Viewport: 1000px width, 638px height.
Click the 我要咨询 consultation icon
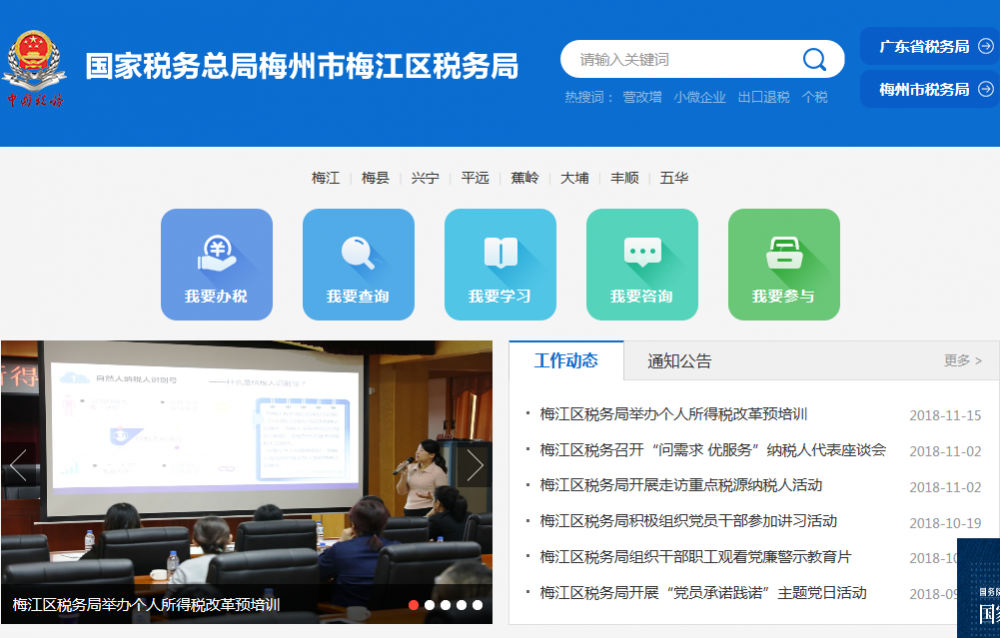642,263
